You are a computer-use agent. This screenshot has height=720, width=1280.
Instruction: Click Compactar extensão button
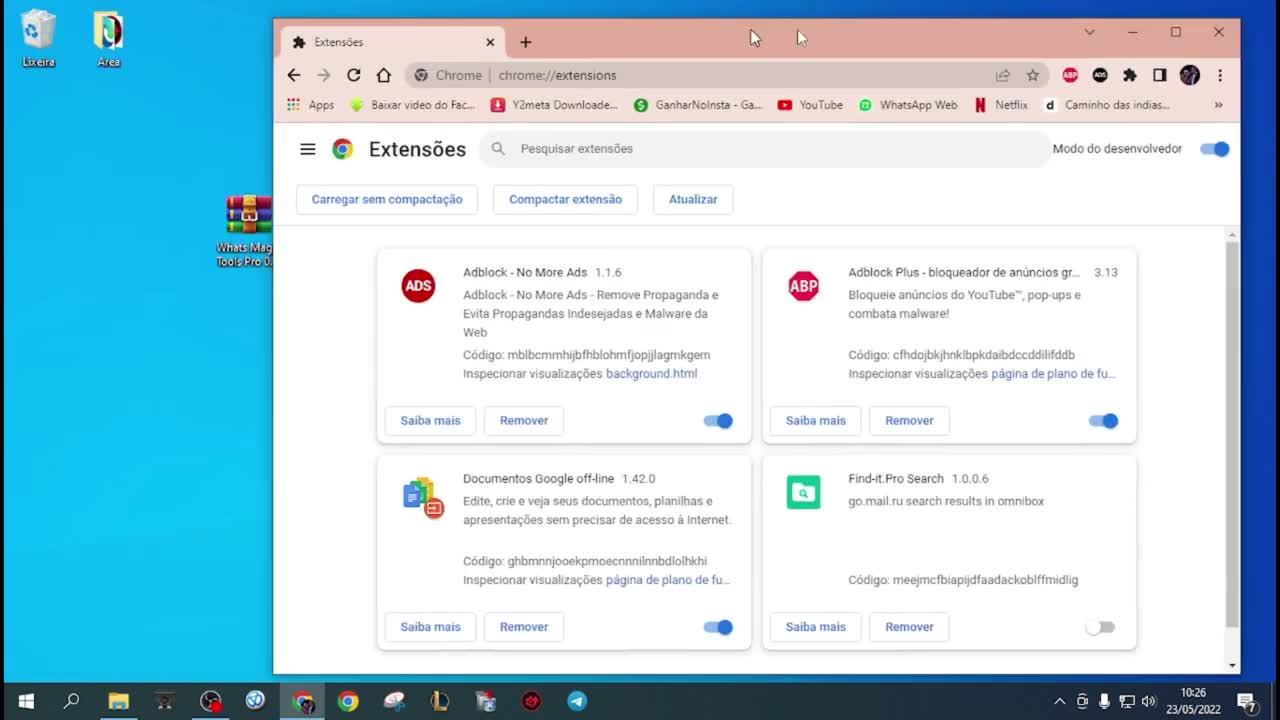pyautogui.click(x=565, y=199)
